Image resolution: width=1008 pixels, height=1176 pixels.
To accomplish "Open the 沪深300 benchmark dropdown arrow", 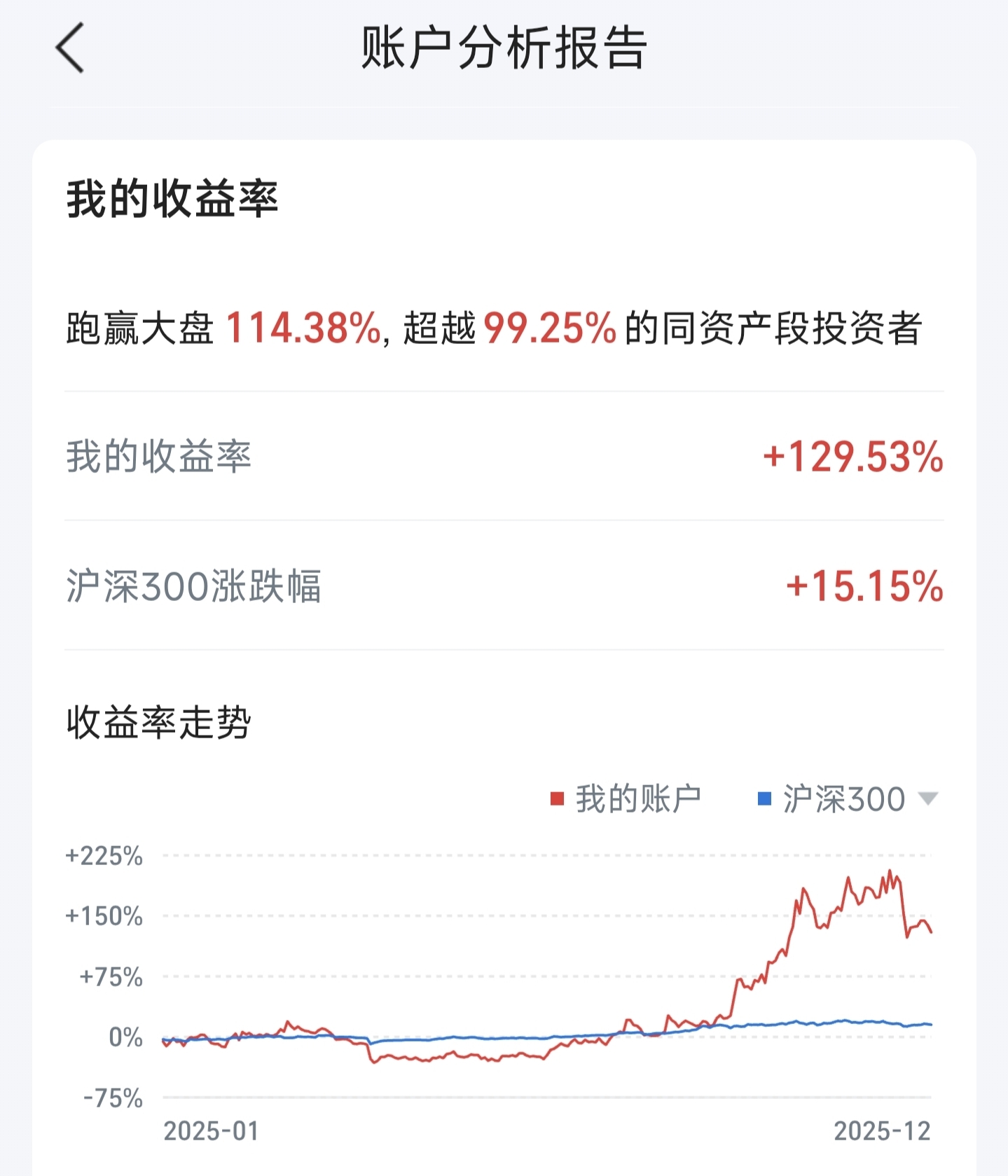I will [x=927, y=798].
